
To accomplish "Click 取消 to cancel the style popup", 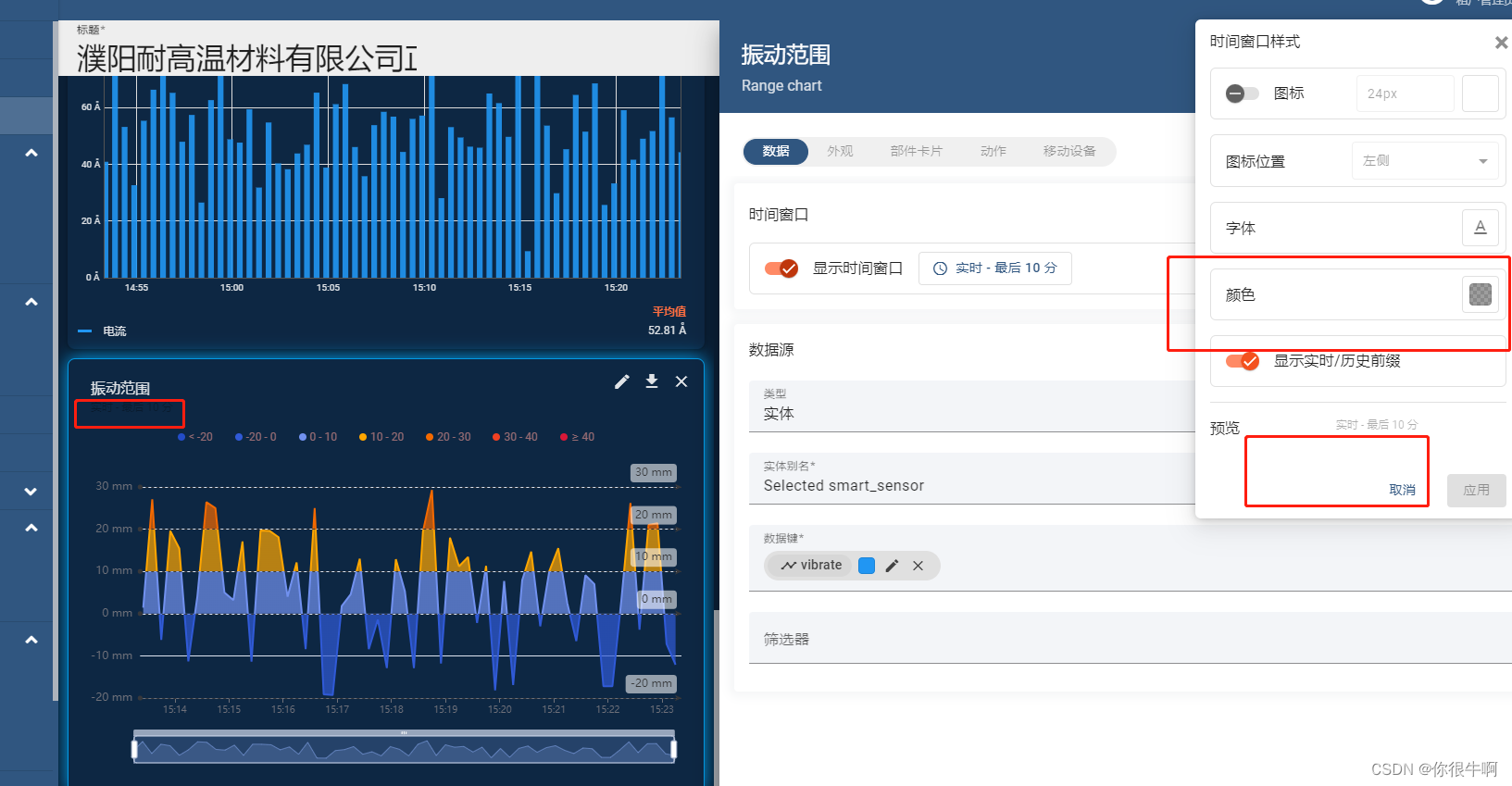I will (x=1402, y=490).
